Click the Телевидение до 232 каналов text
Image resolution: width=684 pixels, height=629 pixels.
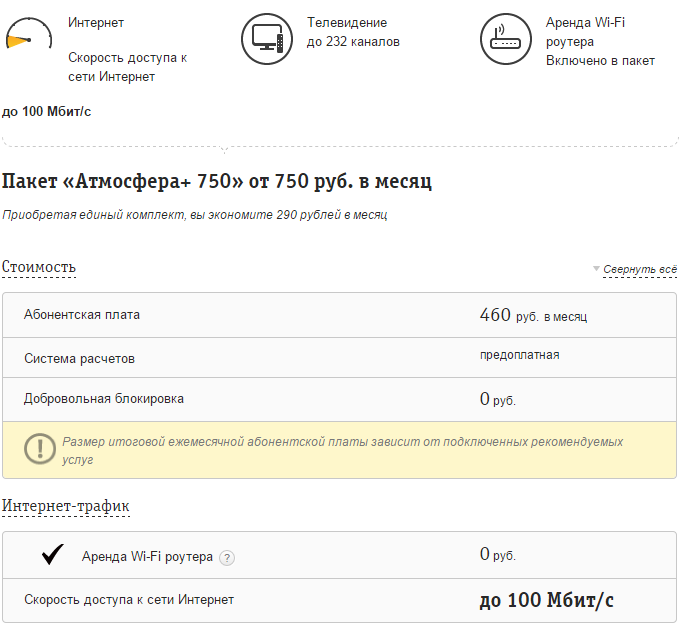coord(353,32)
